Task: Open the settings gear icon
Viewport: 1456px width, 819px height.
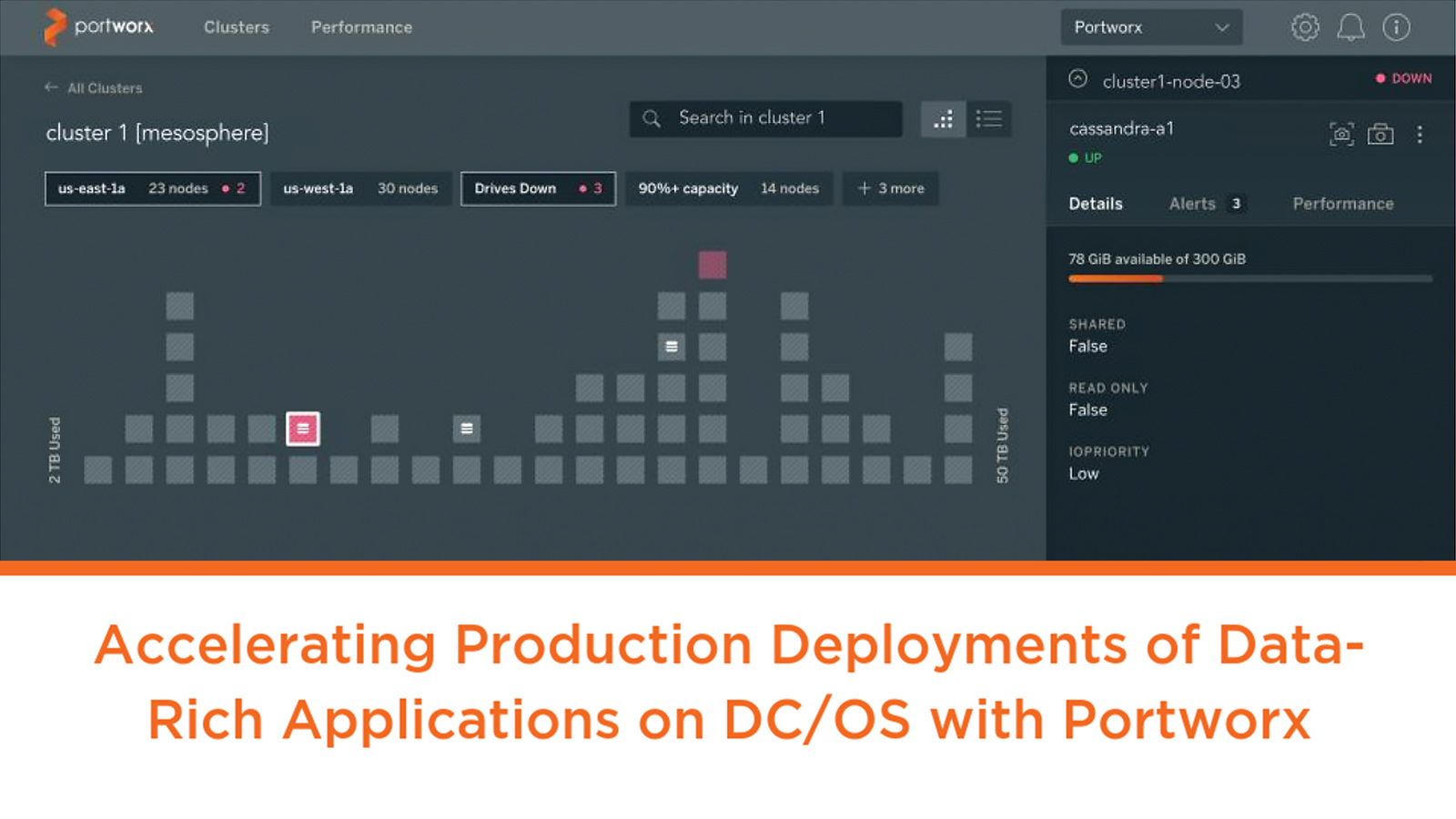Action: 1305,27
